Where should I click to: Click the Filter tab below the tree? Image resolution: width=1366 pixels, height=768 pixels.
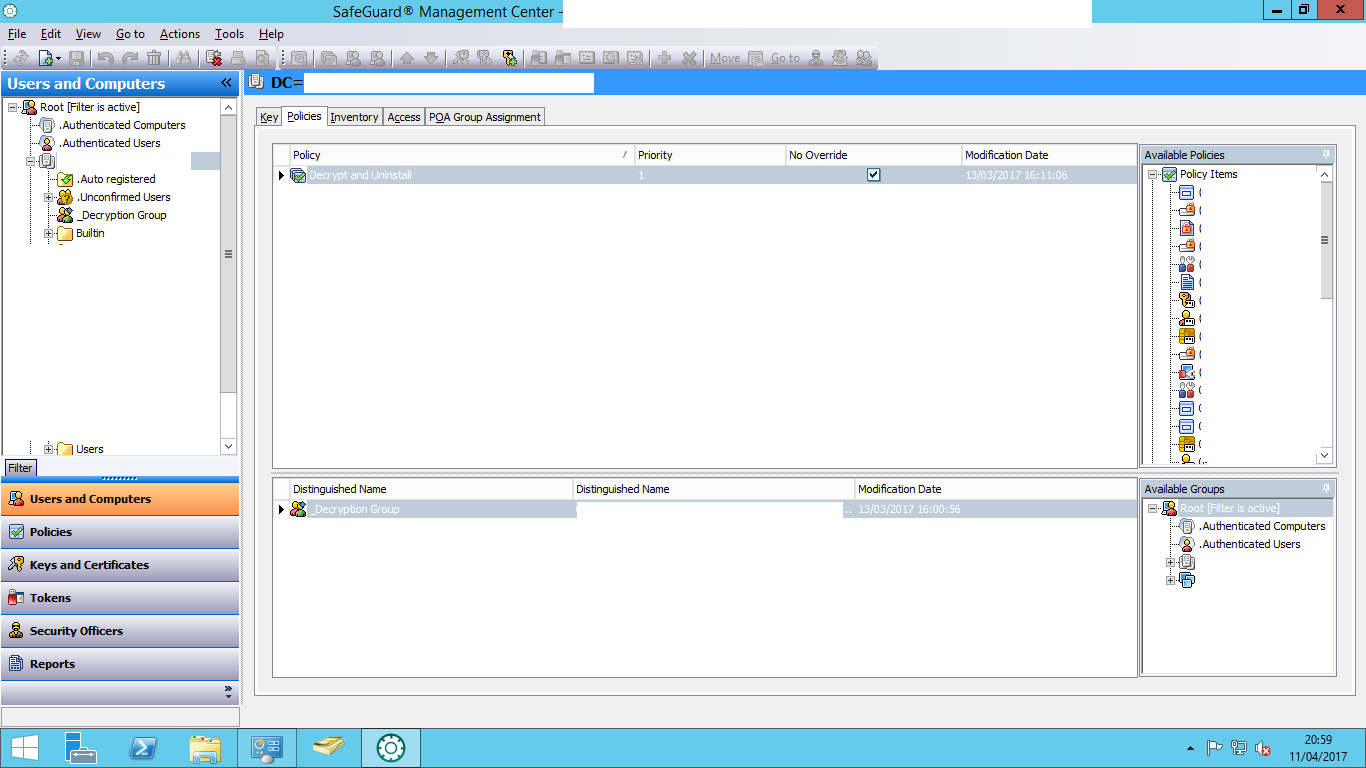coord(20,468)
